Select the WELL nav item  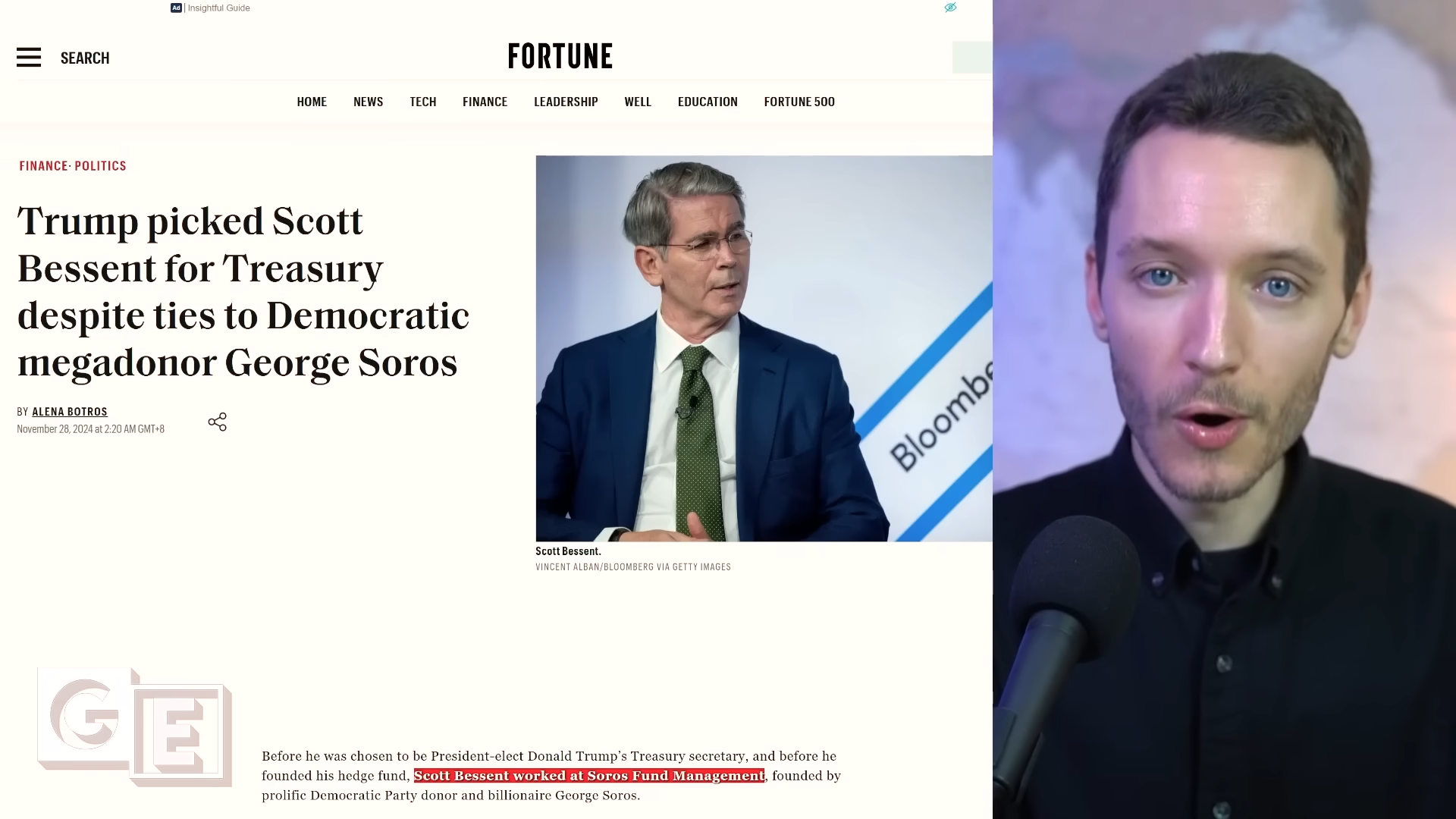tap(638, 102)
